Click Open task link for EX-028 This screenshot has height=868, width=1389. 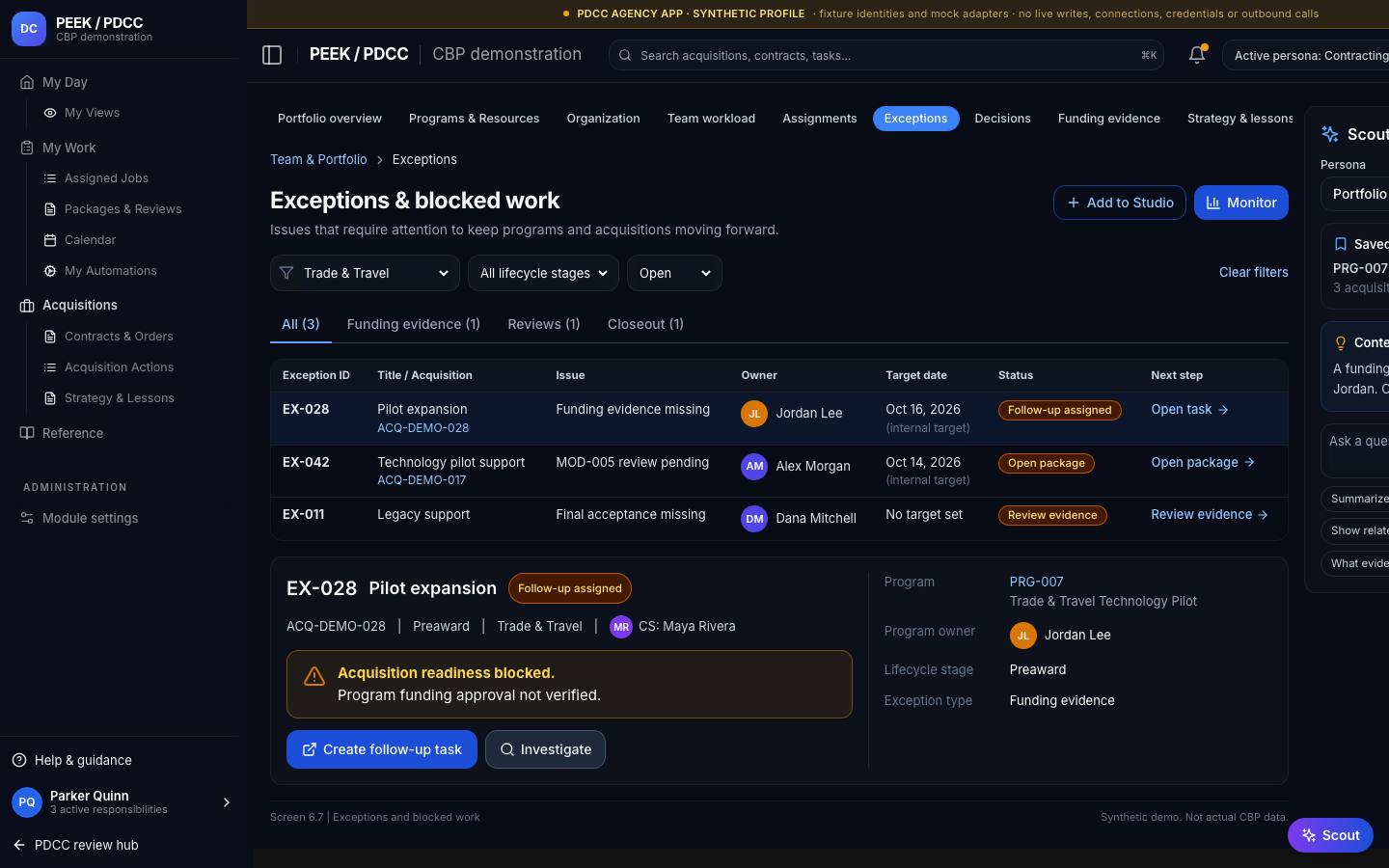point(1189,410)
